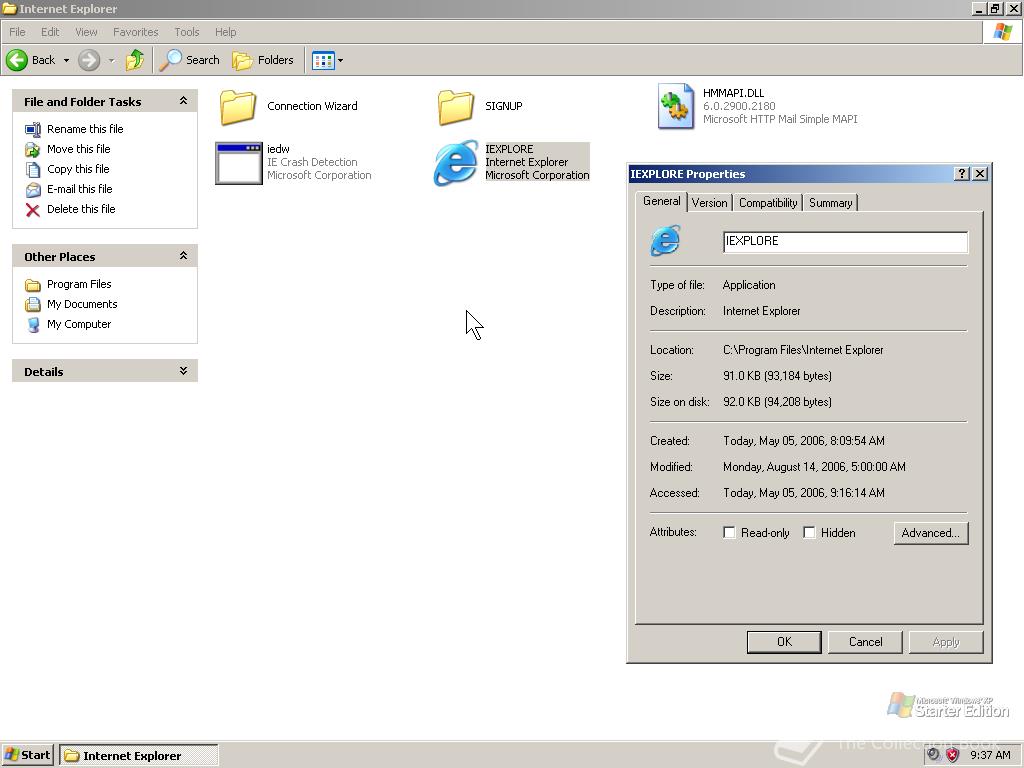Click the Rename this file link

click(85, 129)
